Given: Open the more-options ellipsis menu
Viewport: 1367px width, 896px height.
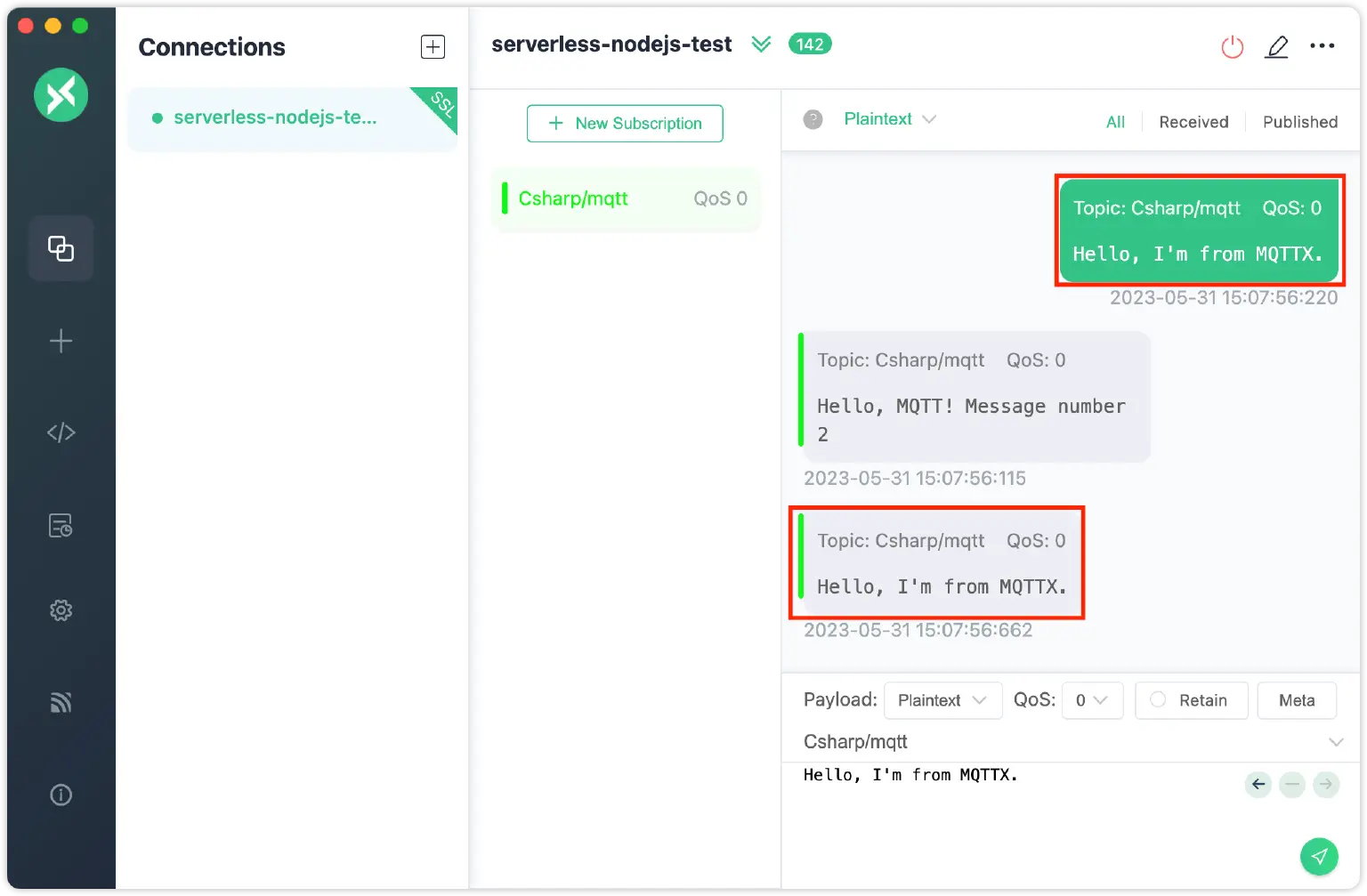Looking at the screenshot, I should point(1323,46).
